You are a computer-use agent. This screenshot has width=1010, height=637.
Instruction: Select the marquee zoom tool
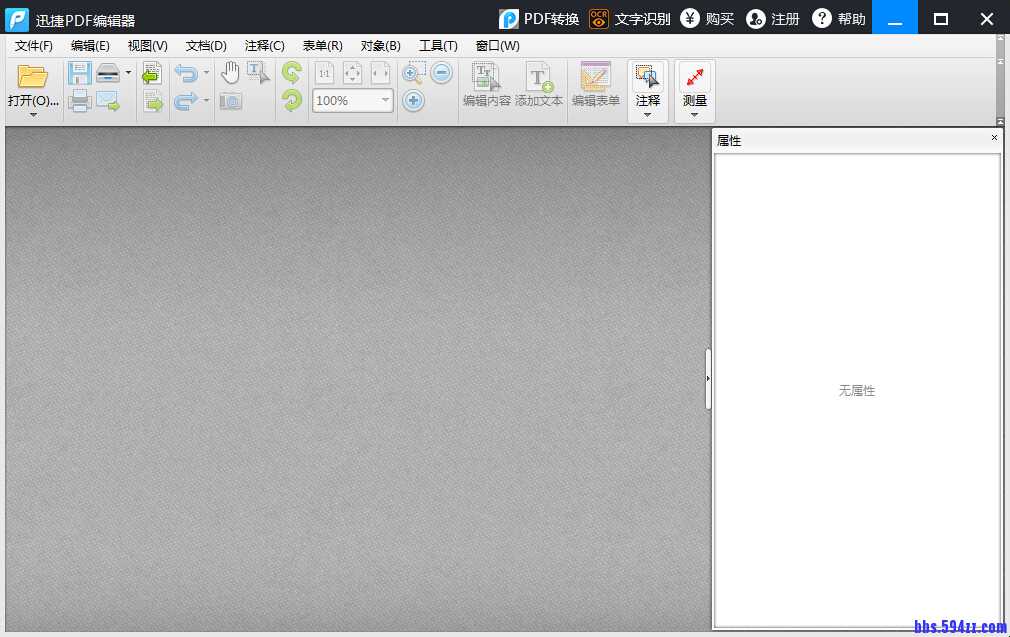[414, 73]
